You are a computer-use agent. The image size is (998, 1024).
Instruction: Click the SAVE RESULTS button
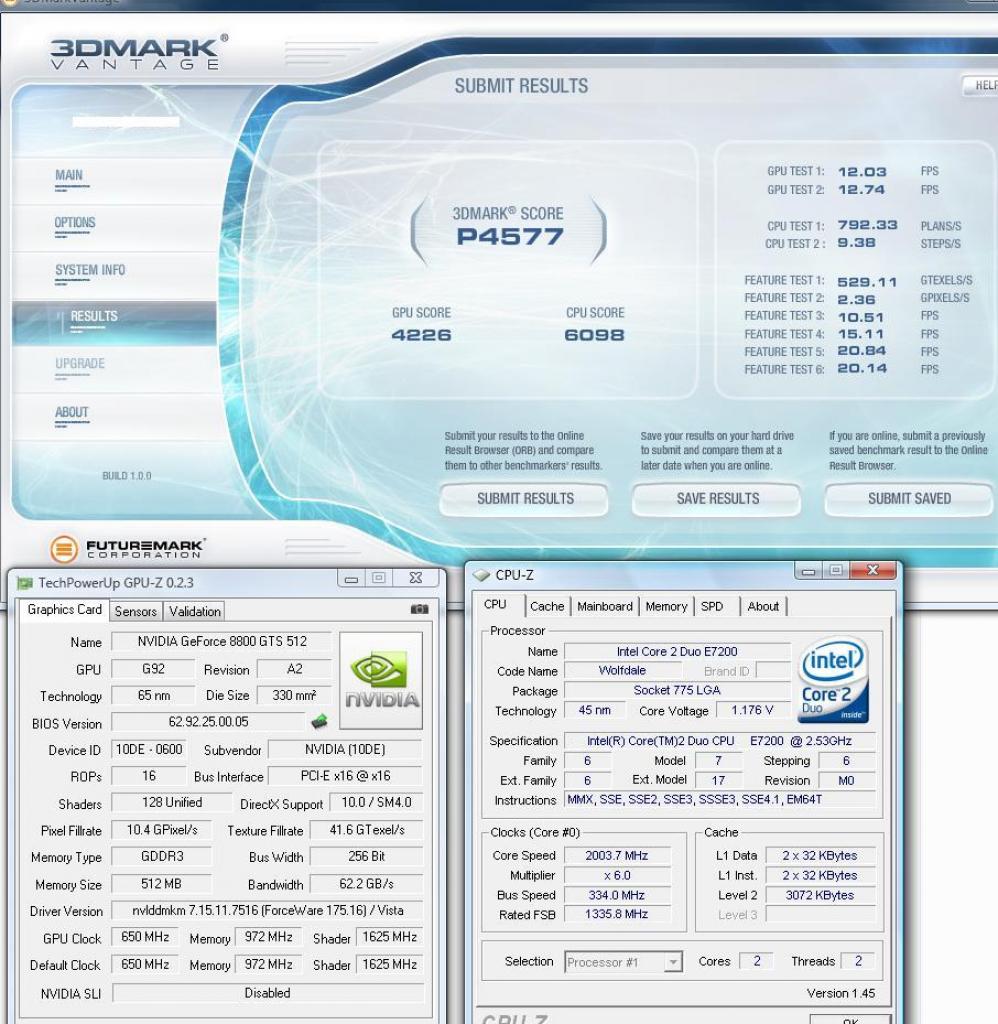pyautogui.click(x=717, y=499)
